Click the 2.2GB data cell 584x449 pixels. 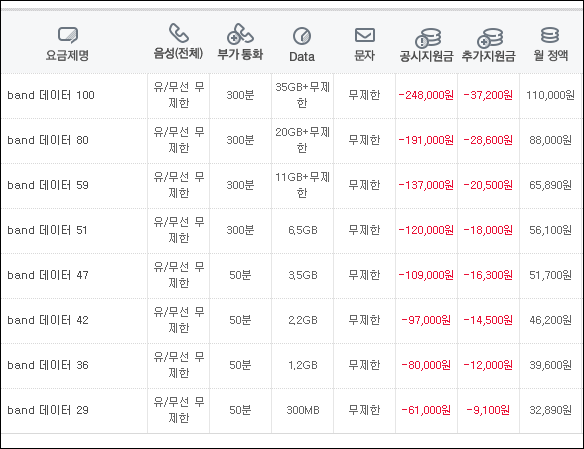[x=303, y=321]
